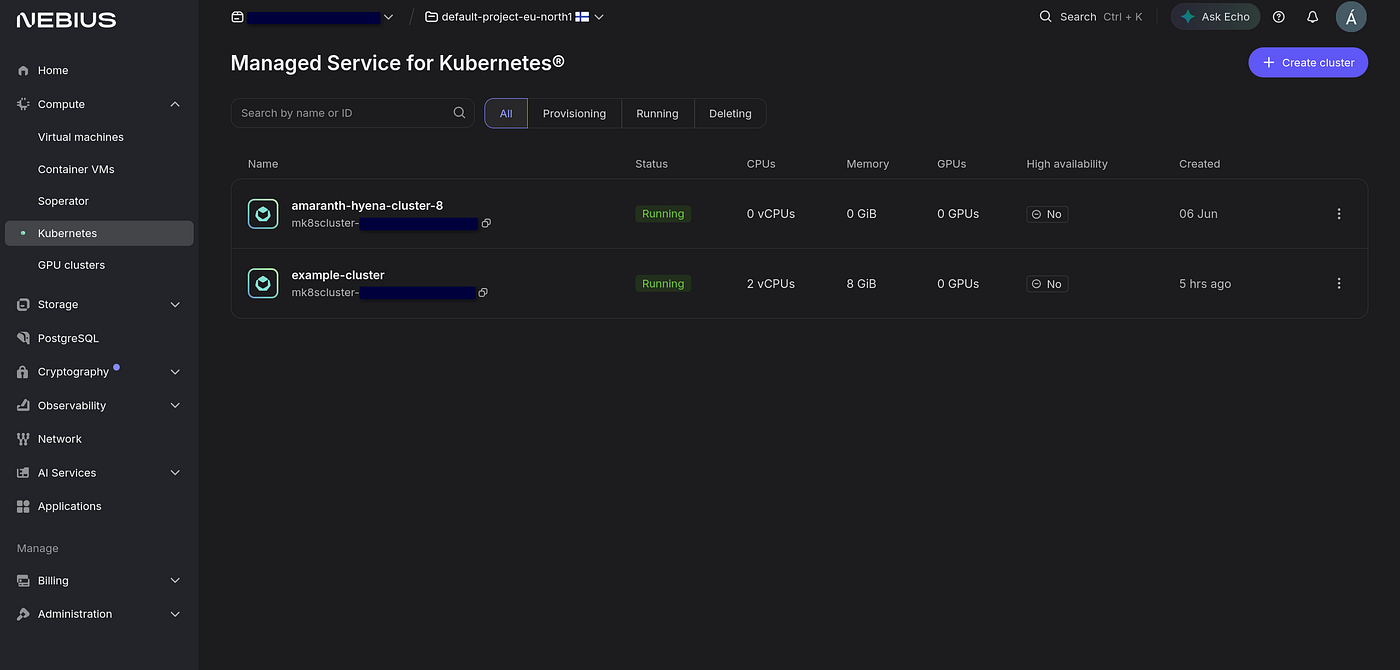Click the Created column header

(1199, 164)
